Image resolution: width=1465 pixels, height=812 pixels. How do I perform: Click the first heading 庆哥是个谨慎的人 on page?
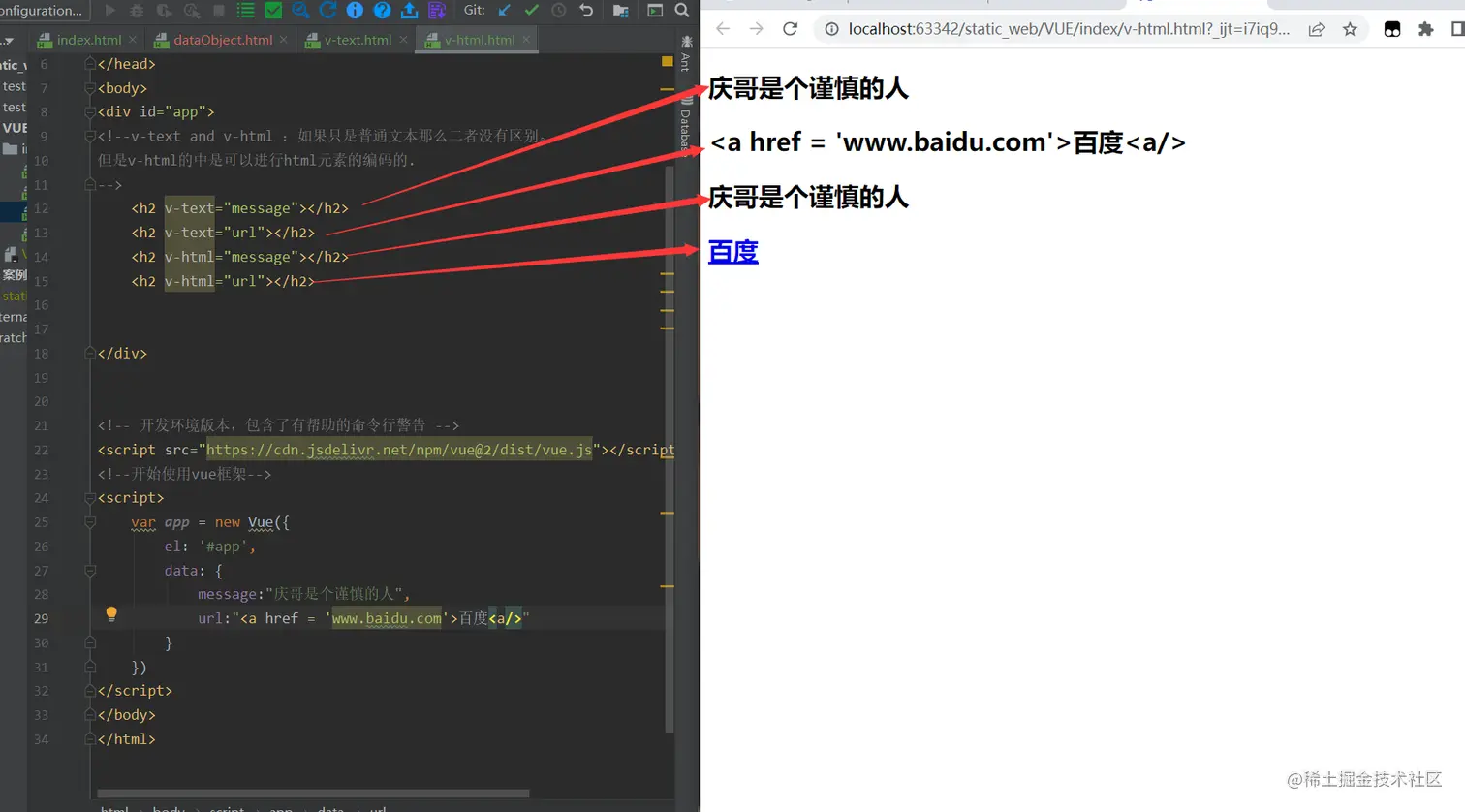(x=808, y=88)
